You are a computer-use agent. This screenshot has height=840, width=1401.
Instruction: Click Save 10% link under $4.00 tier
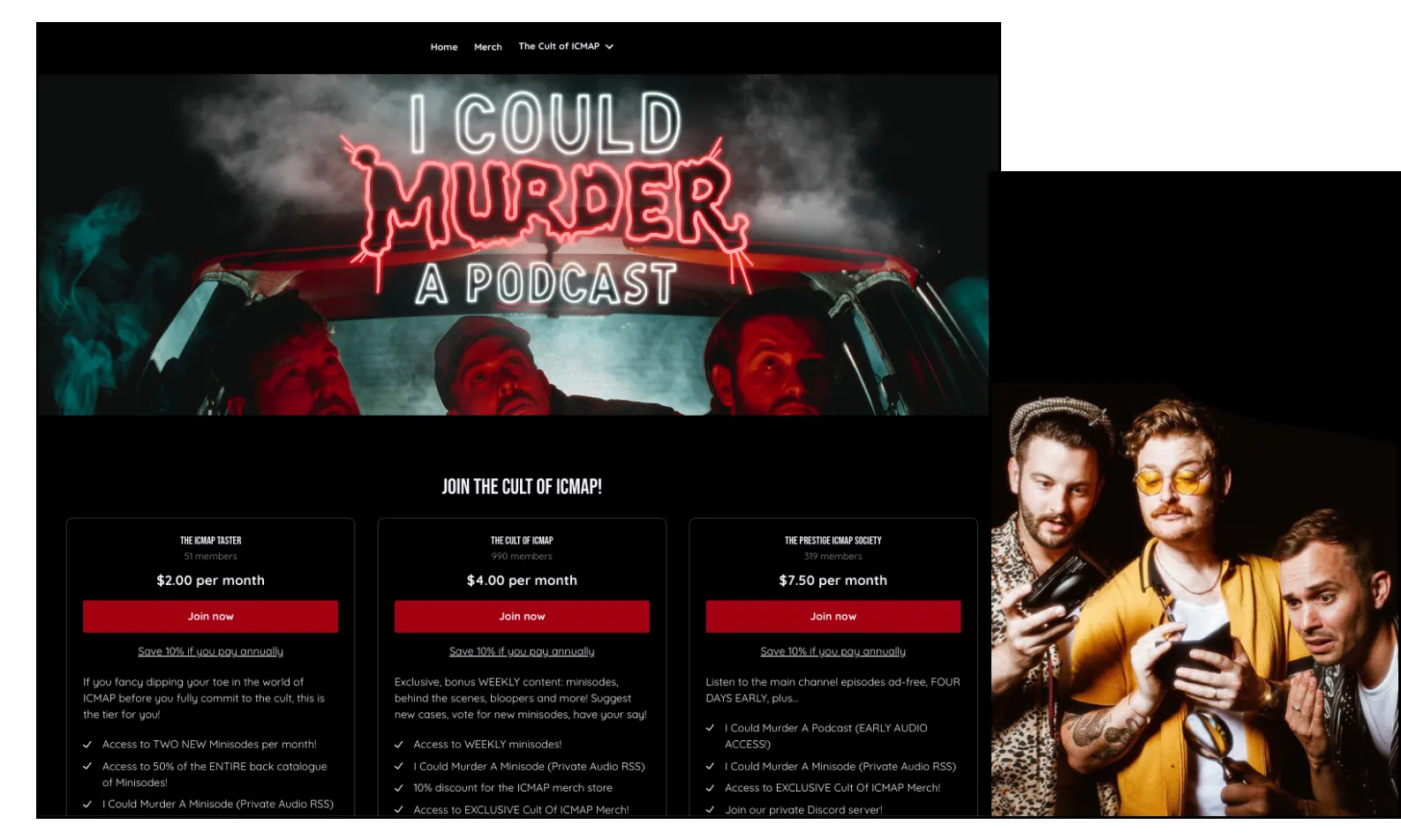(x=522, y=652)
